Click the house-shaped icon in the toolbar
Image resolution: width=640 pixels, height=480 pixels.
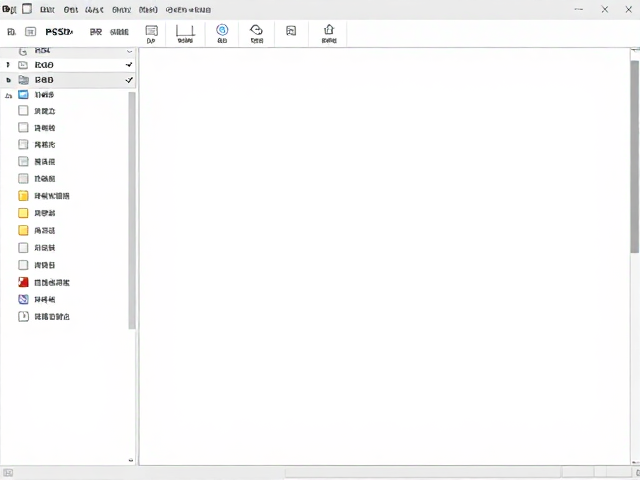(x=329, y=29)
